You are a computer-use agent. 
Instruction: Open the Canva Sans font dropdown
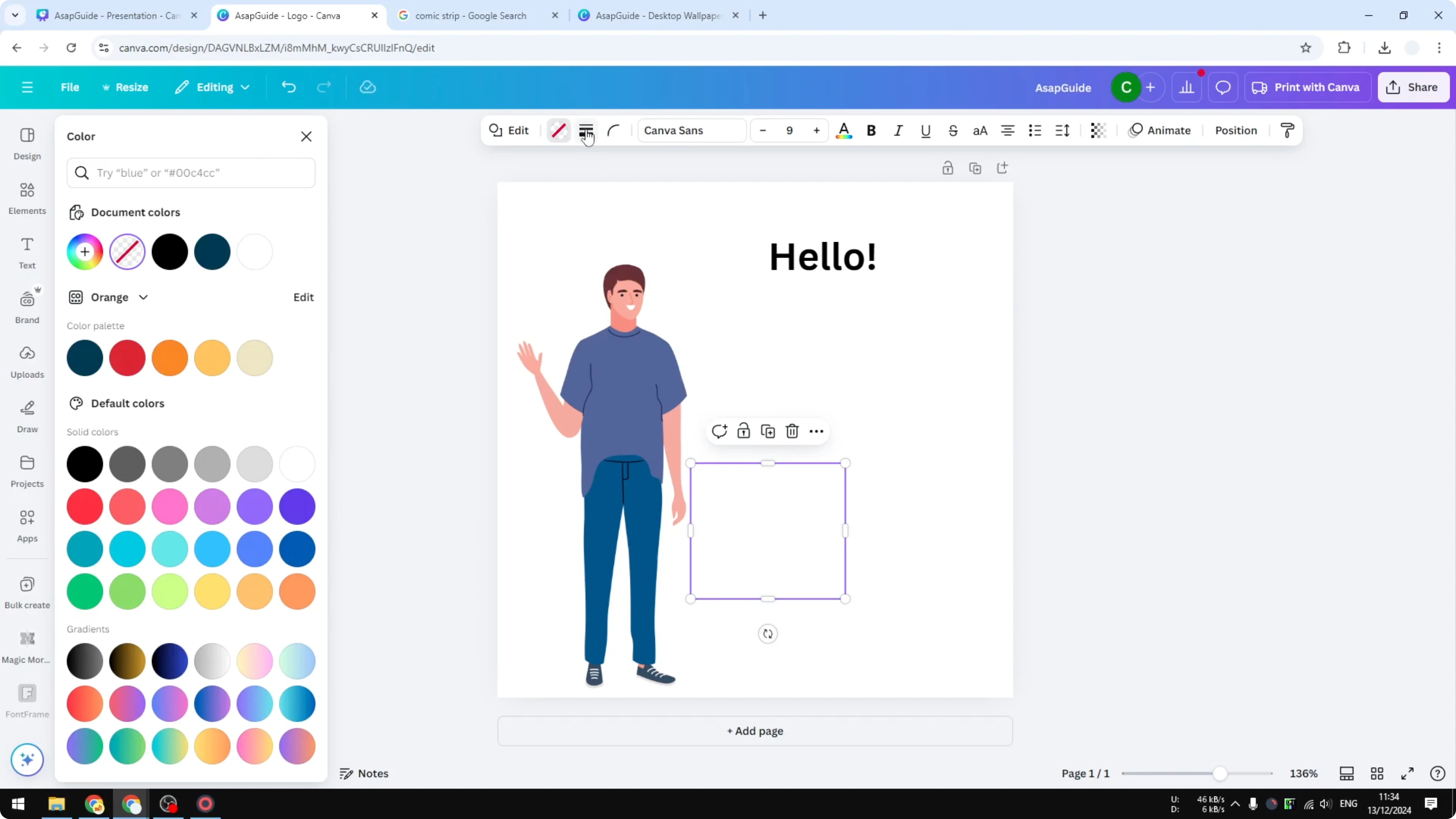(691, 131)
